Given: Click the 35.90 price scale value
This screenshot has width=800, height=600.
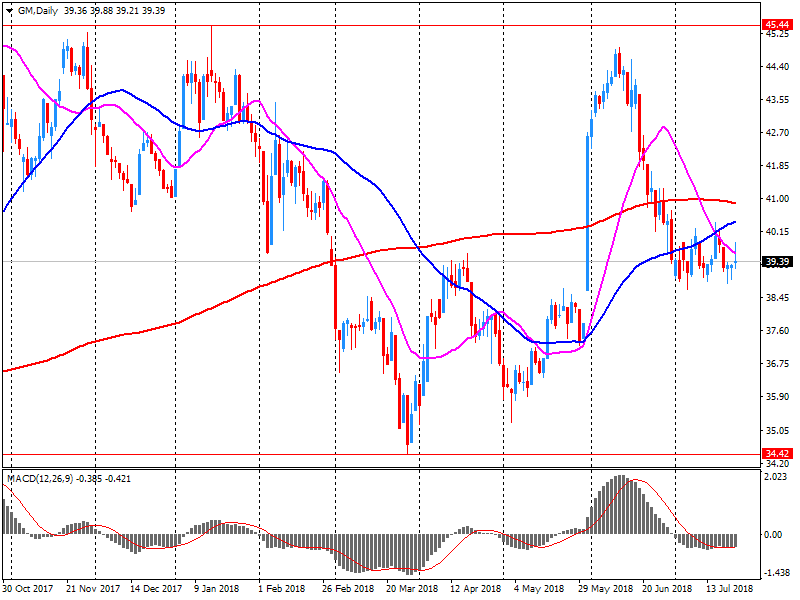Looking at the screenshot, I should pos(777,396).
